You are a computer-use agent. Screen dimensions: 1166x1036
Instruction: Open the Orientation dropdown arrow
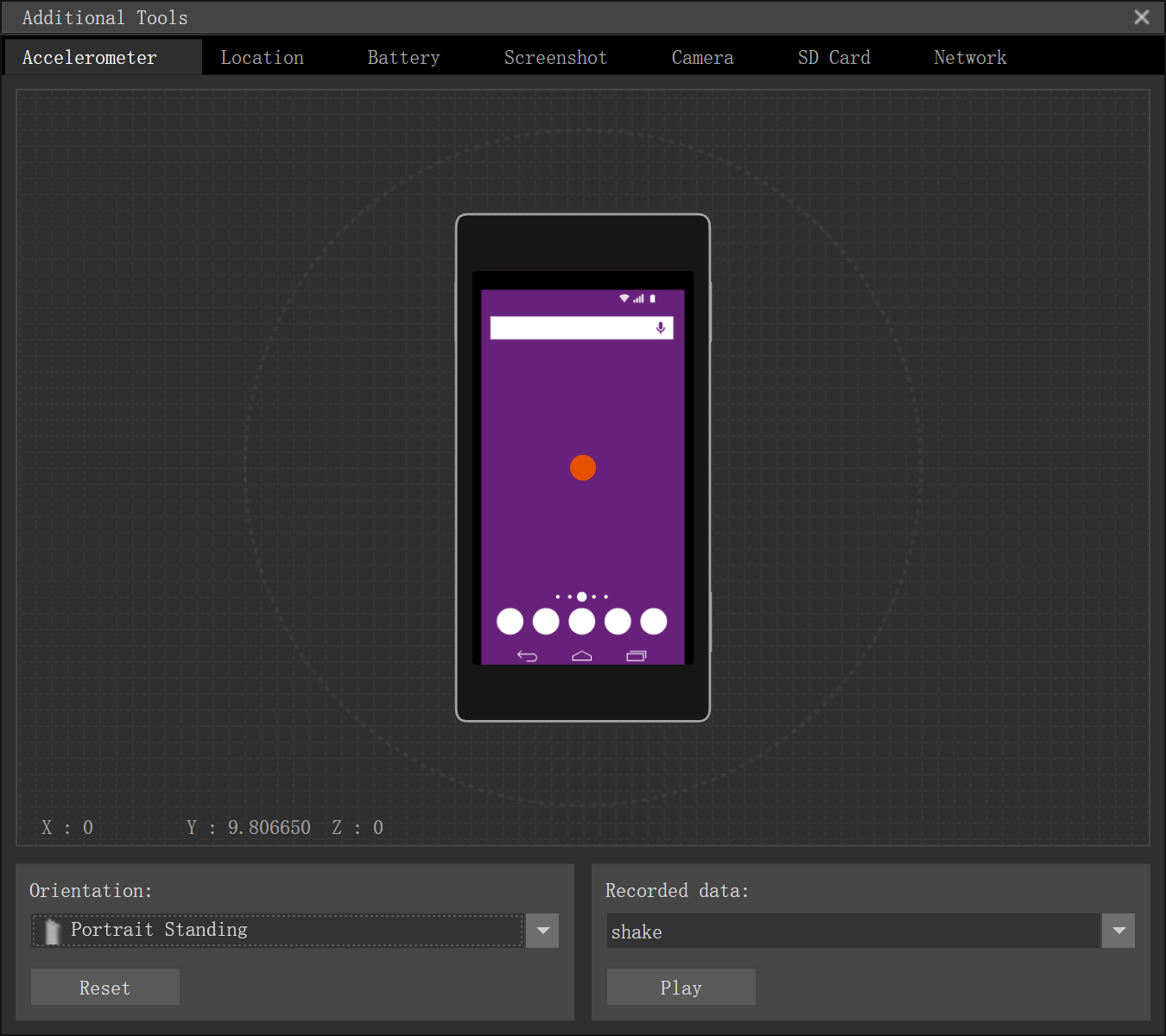[543, 931]
